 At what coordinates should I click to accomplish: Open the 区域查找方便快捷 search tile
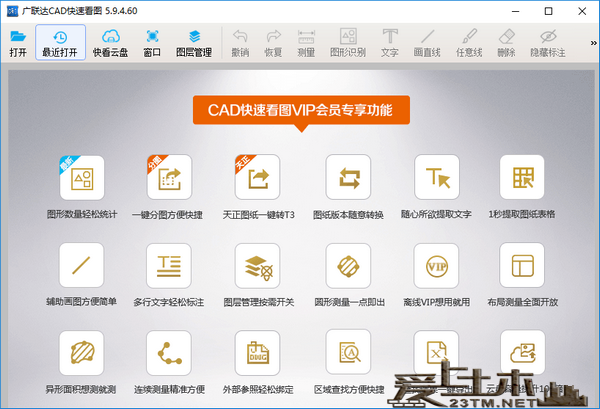348,352
